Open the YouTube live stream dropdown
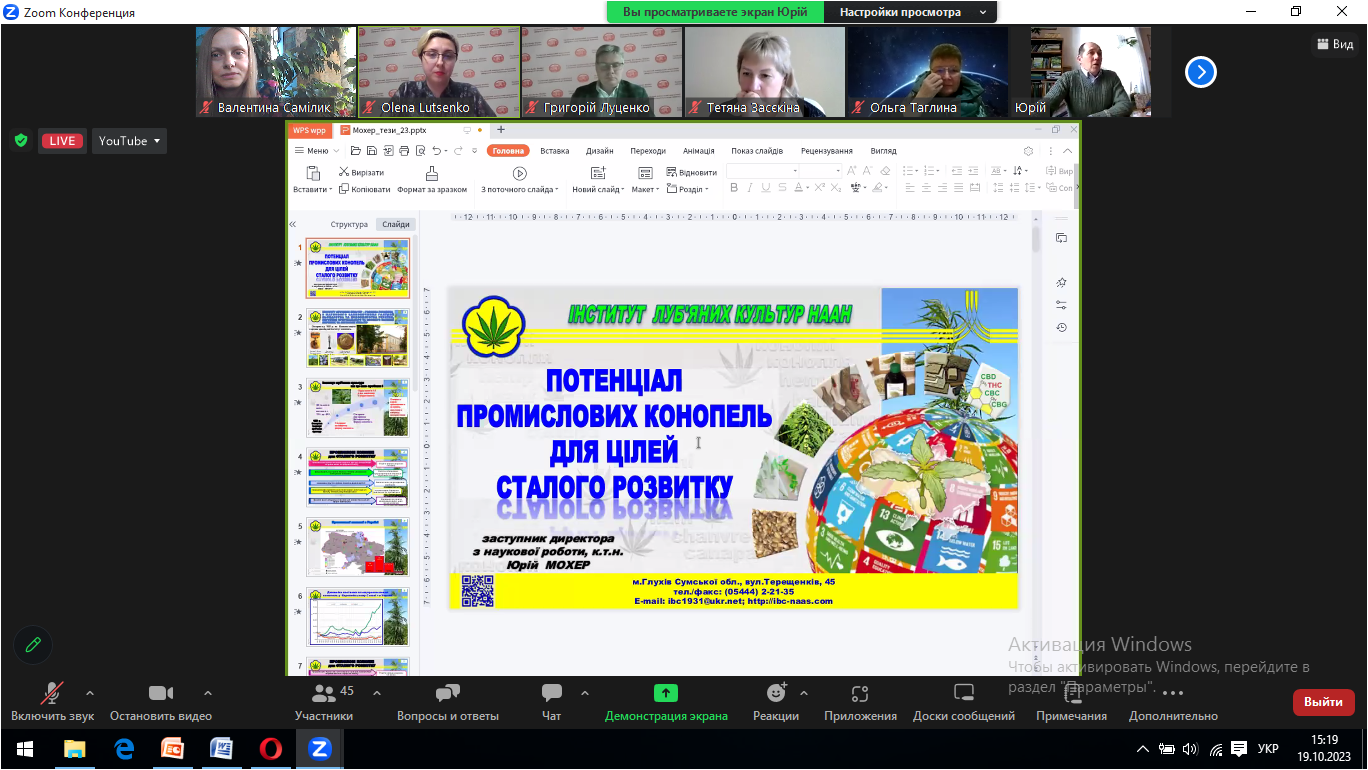This screenshot has height=770, width=1368. (130, 141)
